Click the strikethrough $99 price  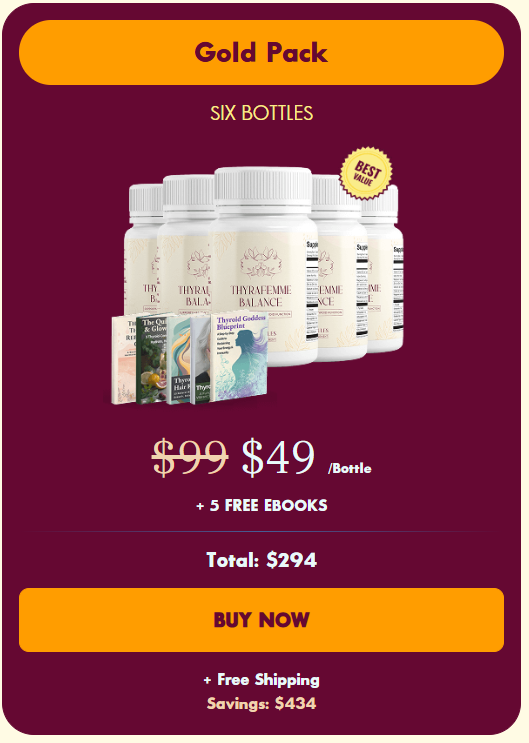190,457
